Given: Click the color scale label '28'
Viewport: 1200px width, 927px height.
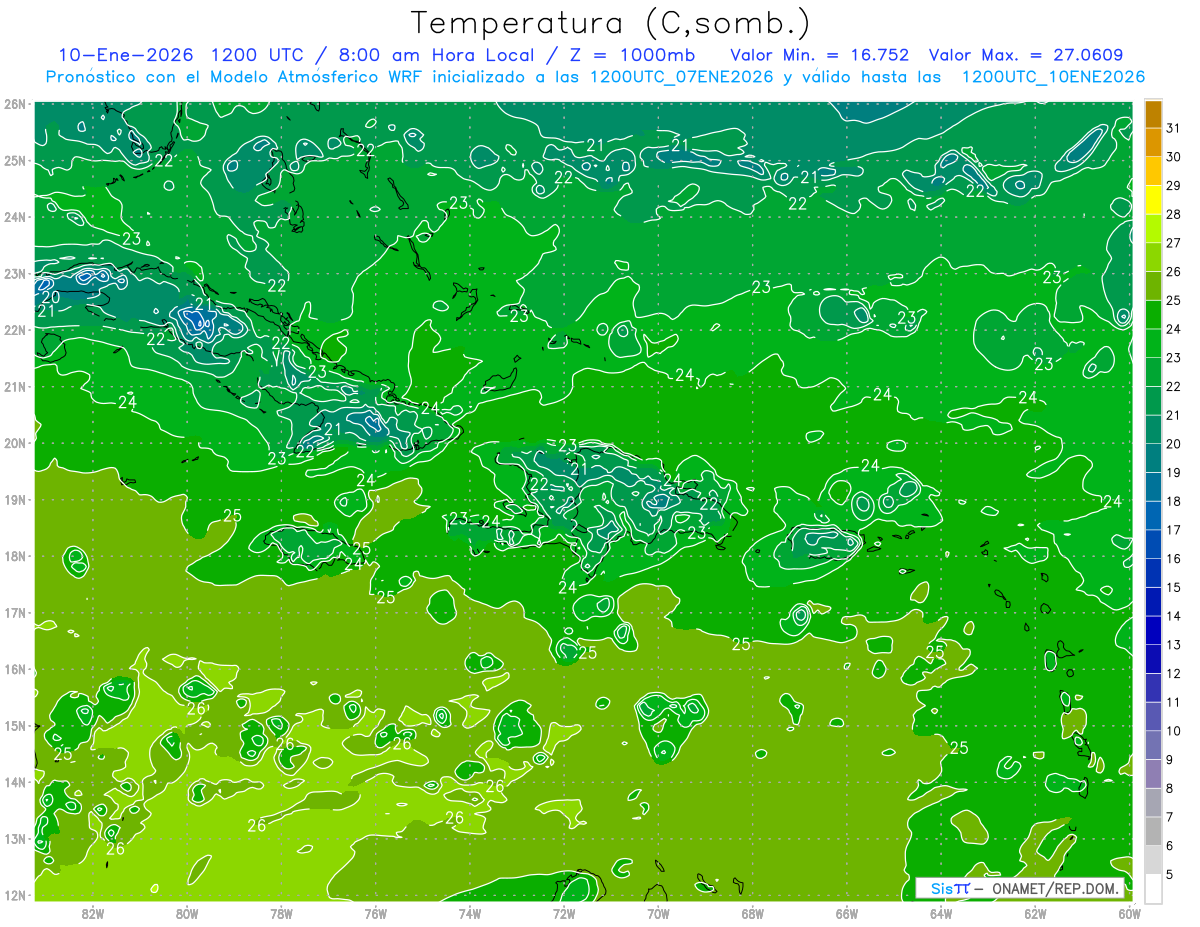Looking at the screenshot, I should [1174, 214].
